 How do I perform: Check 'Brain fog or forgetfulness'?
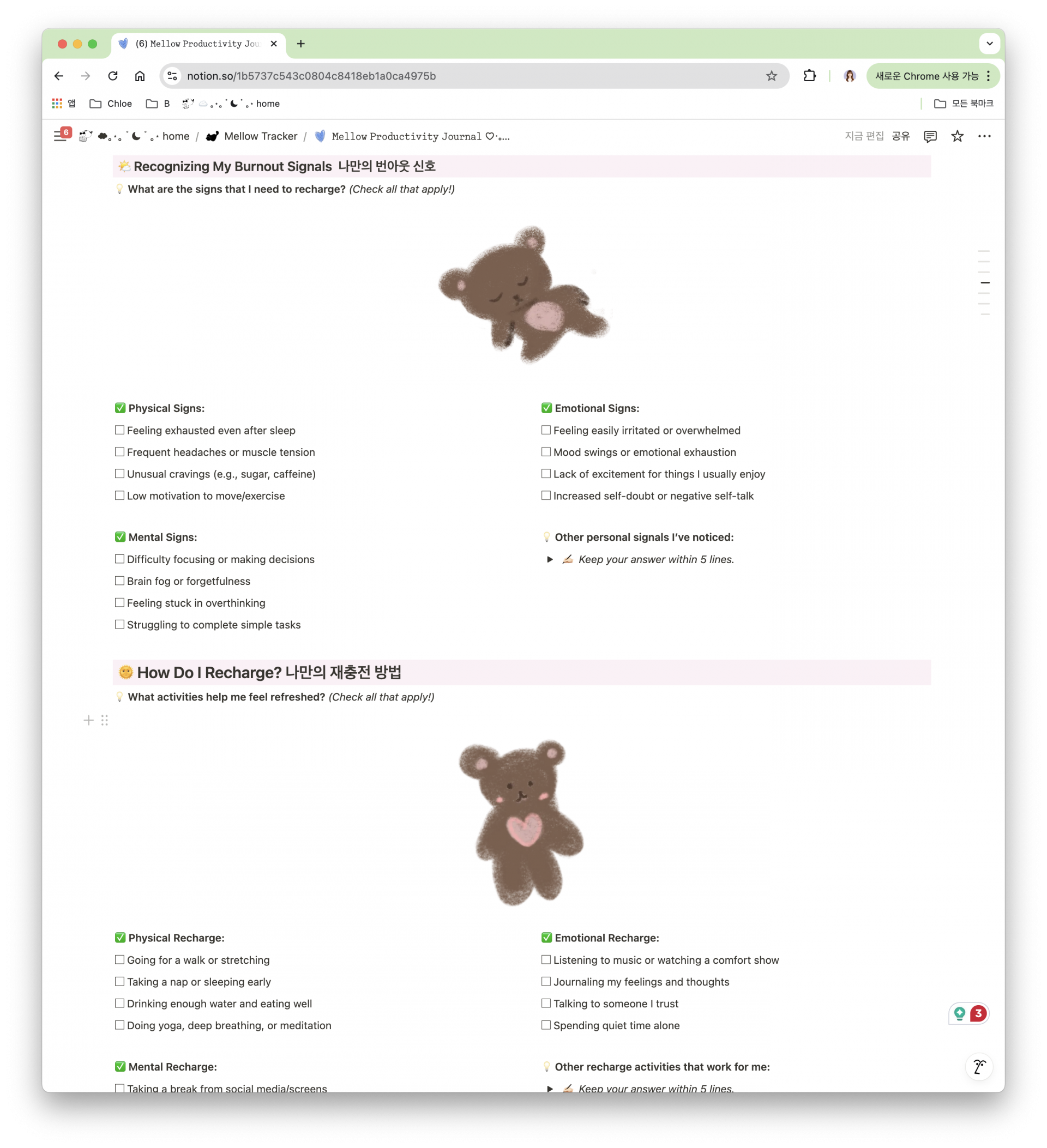(x=119, y=581)
